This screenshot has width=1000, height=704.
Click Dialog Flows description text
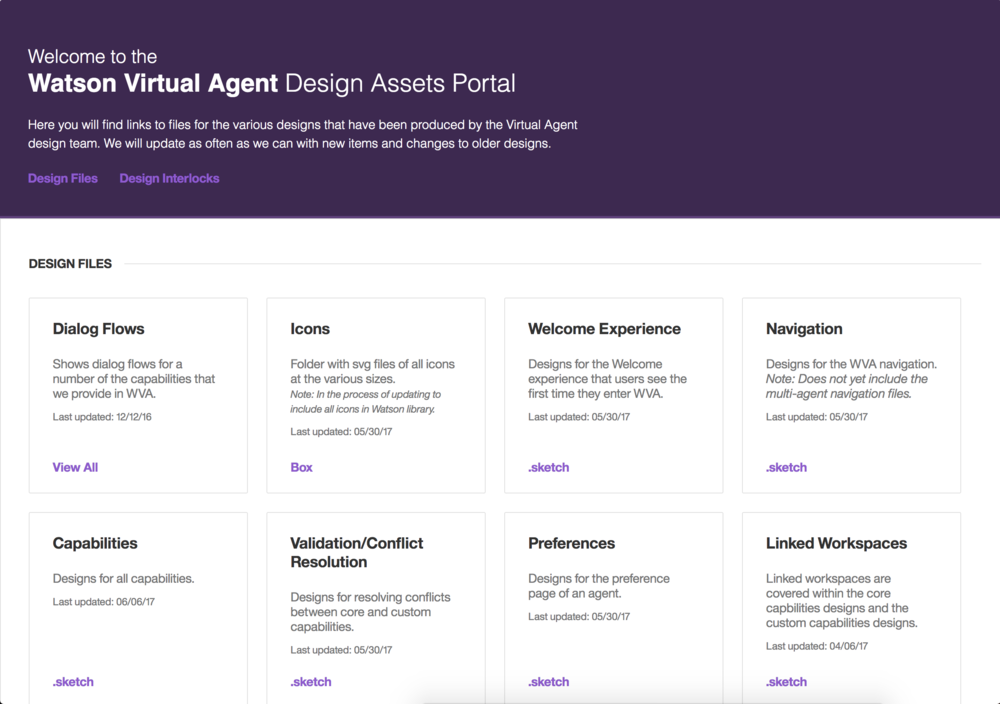point(134,379)
